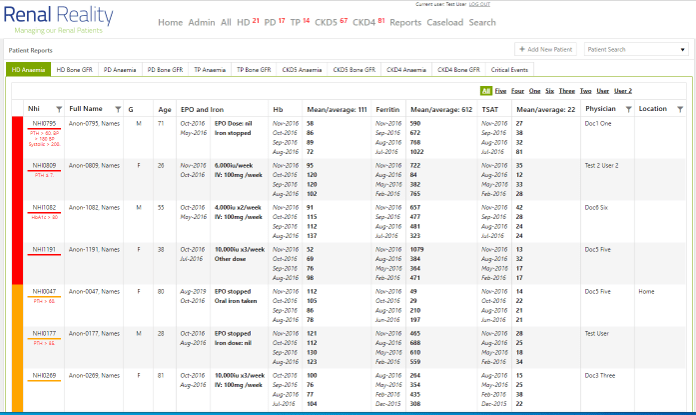Open the Physician column filter
Viewport: 696px width, 415px height.
628,108
